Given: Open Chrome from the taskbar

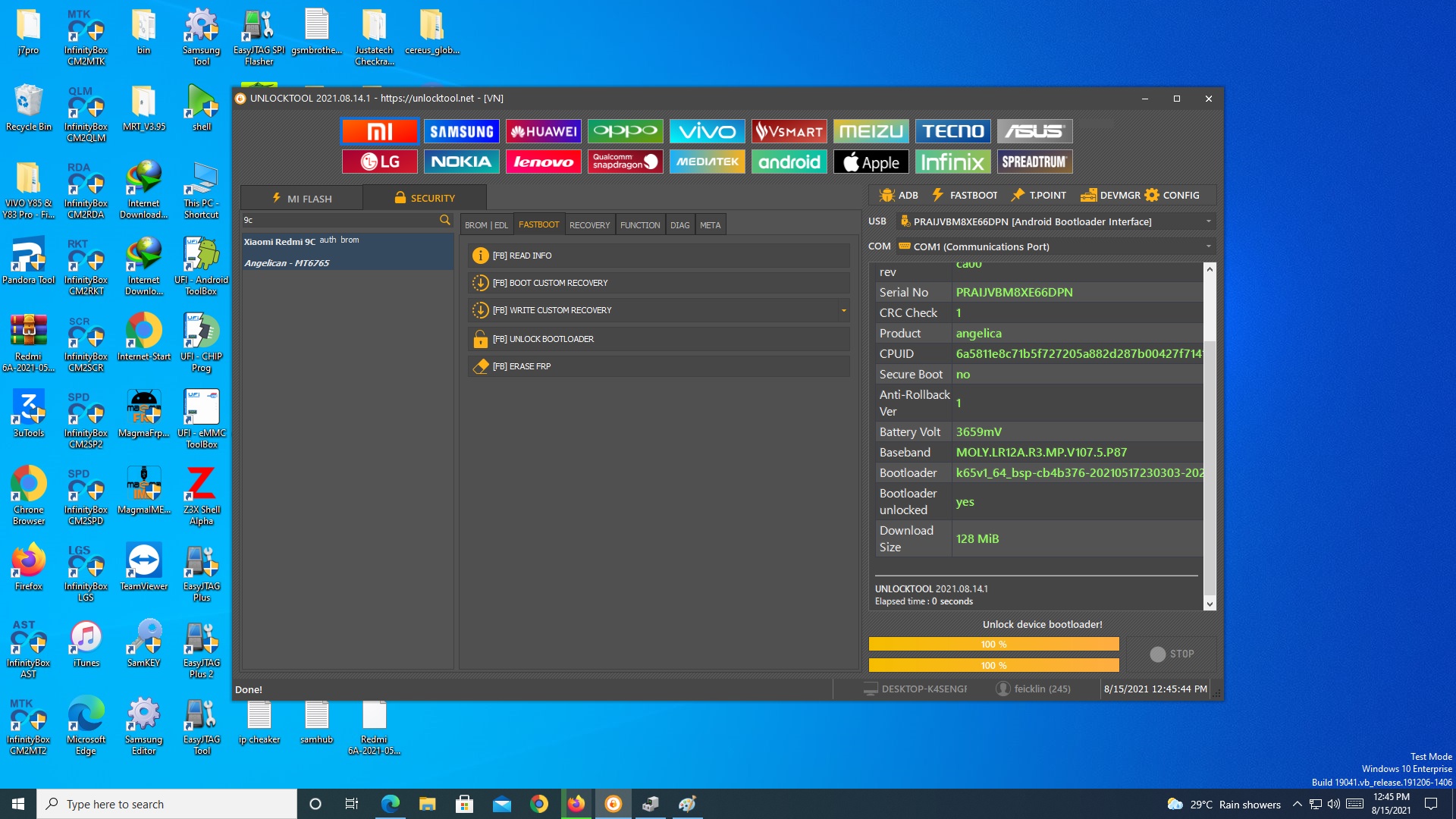Looking at the screenshot, I should (x=539, y=804).
